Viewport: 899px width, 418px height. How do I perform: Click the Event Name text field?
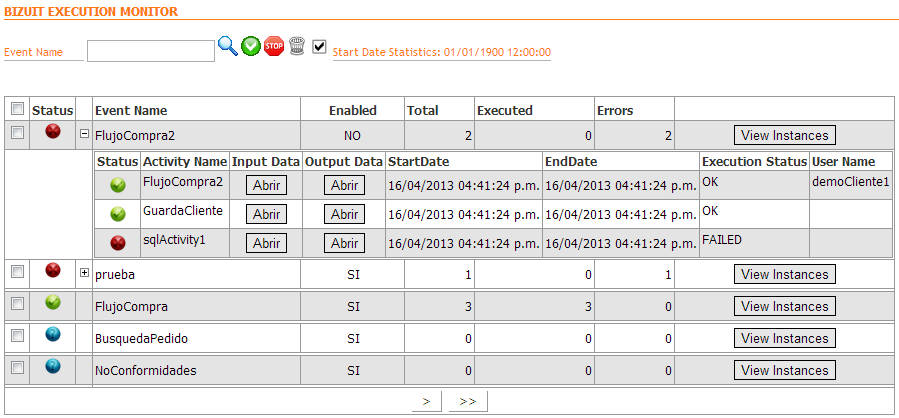point(150,51)
